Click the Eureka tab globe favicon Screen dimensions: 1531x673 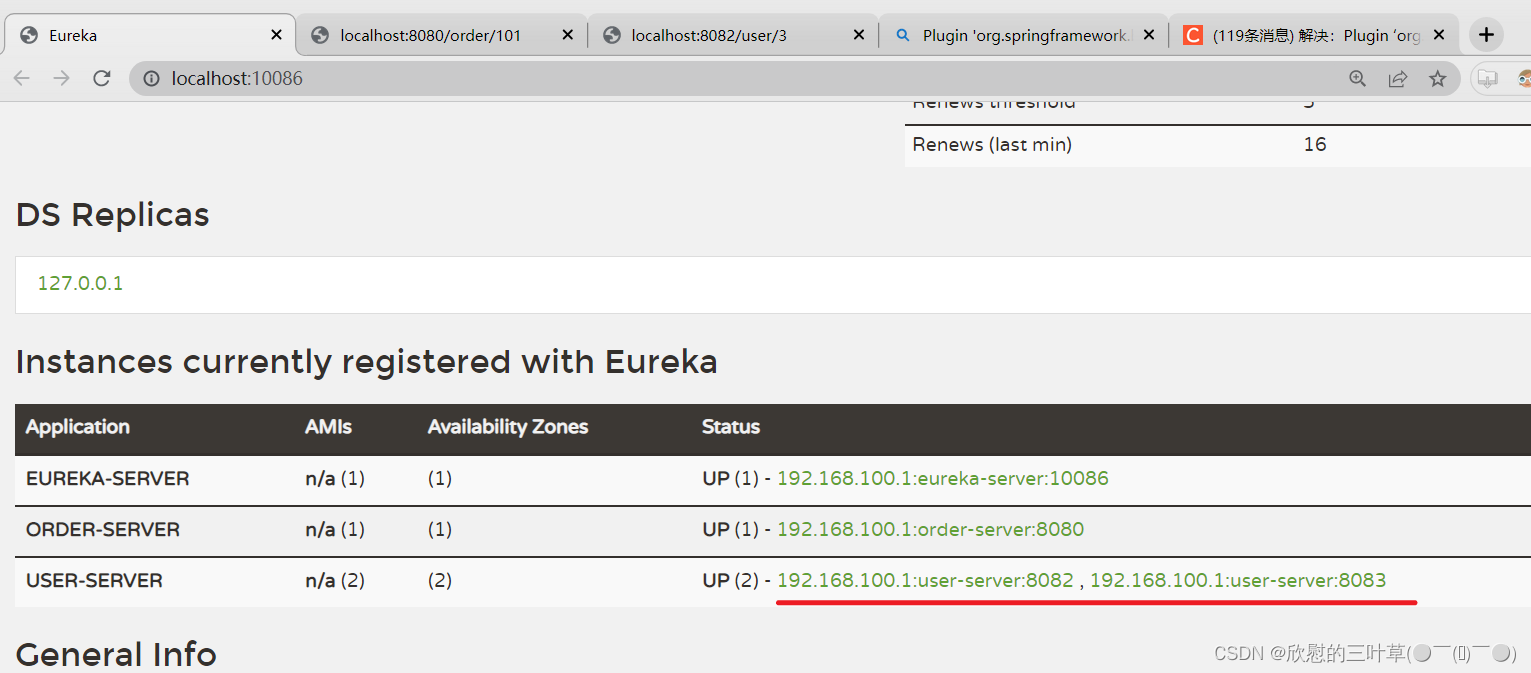[x=29, y=35]
